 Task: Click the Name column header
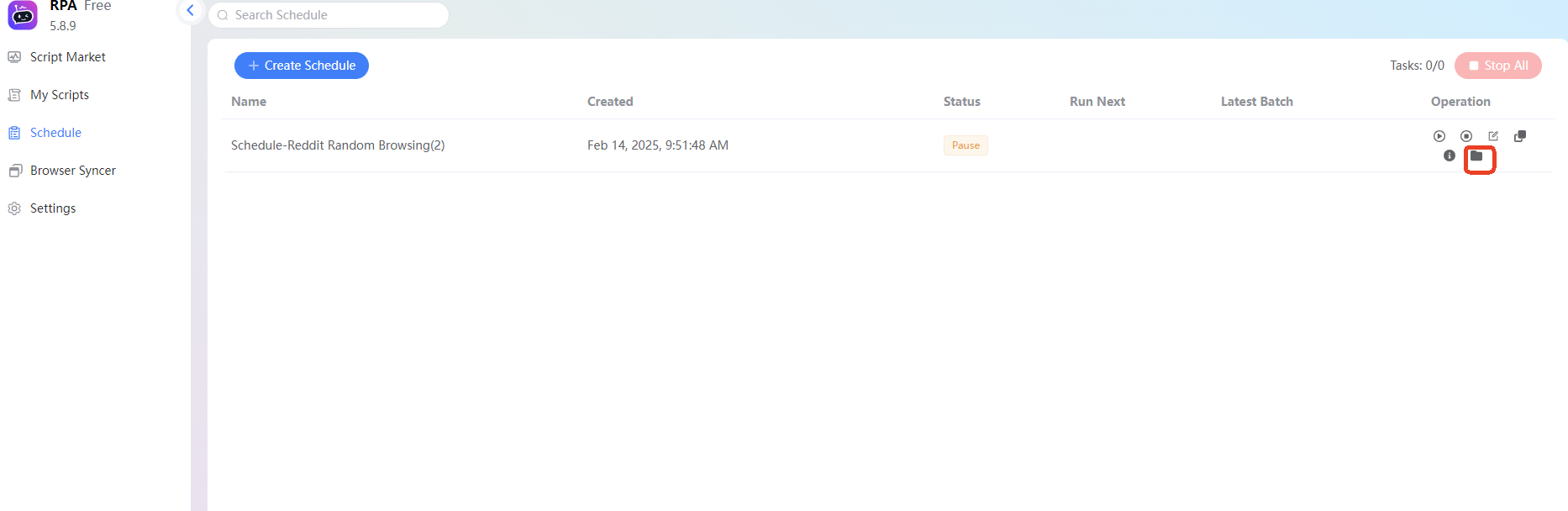point(249,102)
